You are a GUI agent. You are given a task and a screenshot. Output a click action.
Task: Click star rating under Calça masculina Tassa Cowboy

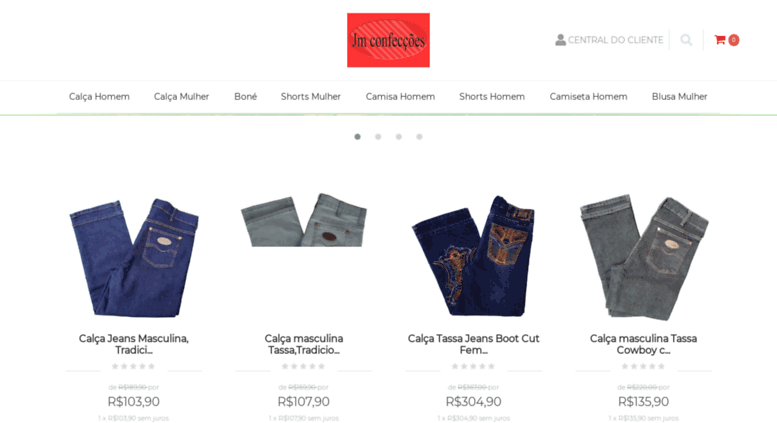point(643,367)
